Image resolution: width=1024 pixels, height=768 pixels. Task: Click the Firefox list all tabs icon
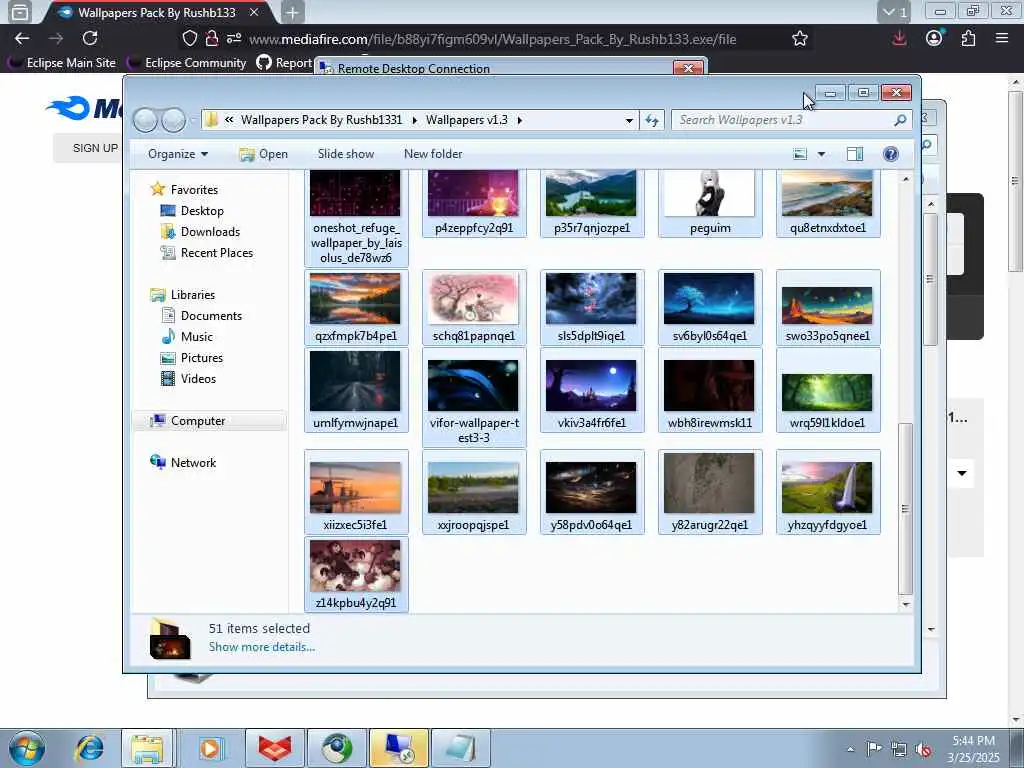pyautogui.click(x=894, y=12)
